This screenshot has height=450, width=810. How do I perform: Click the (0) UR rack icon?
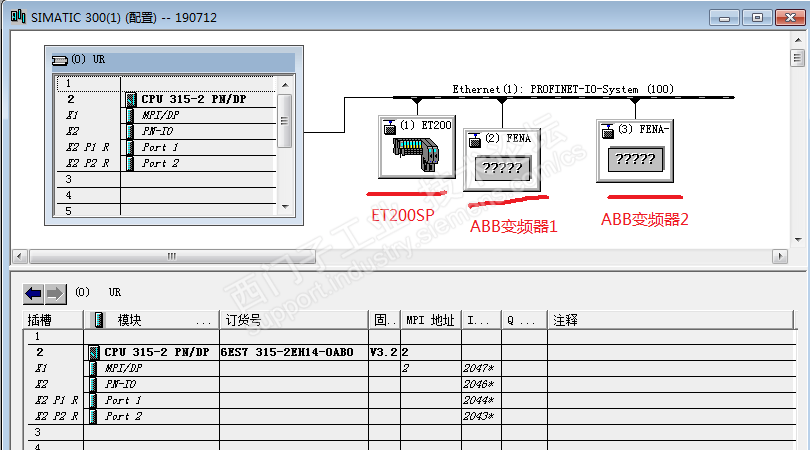[x=60, y=60]
